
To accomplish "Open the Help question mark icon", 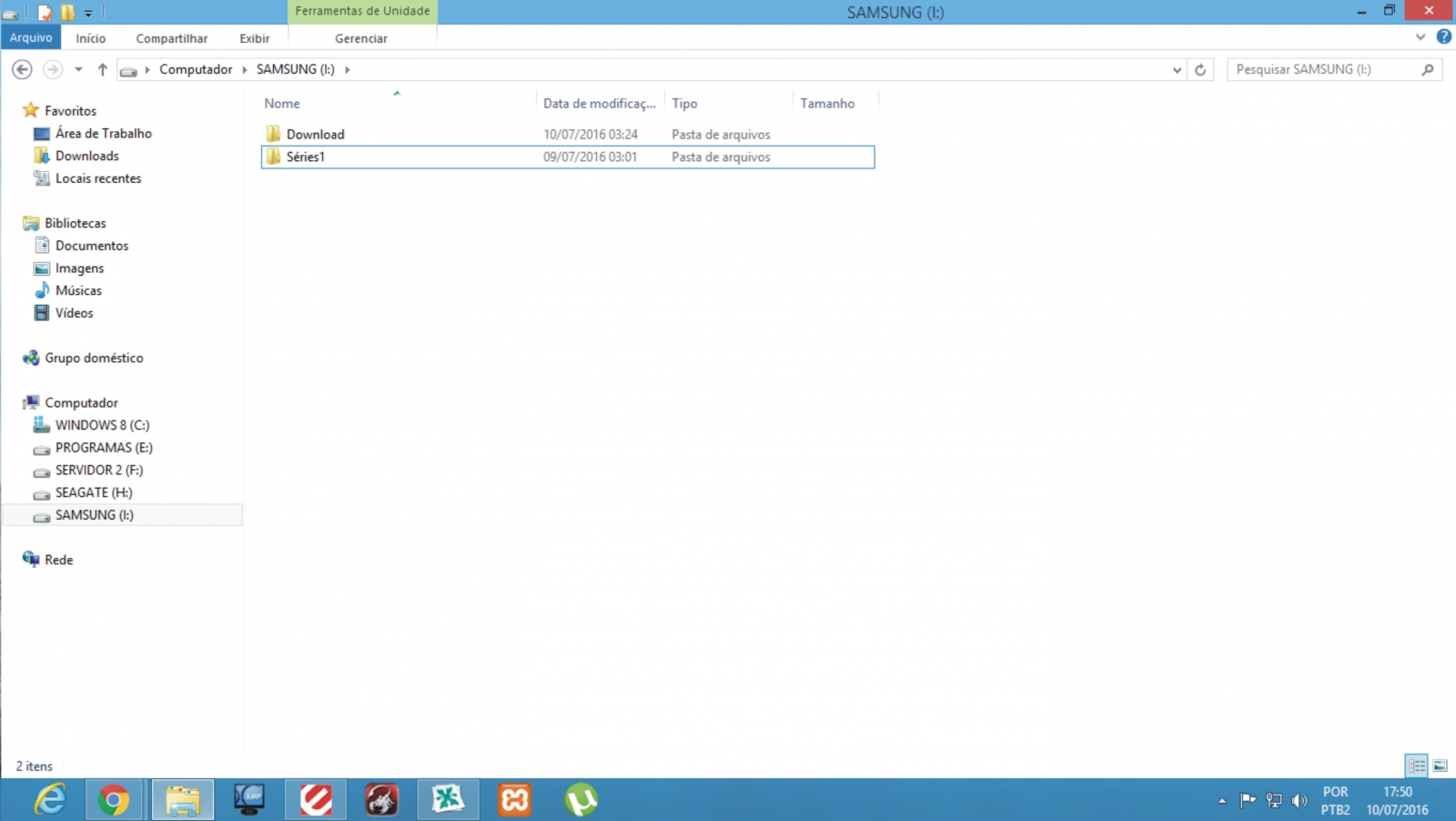I will tap(1443, 37).
